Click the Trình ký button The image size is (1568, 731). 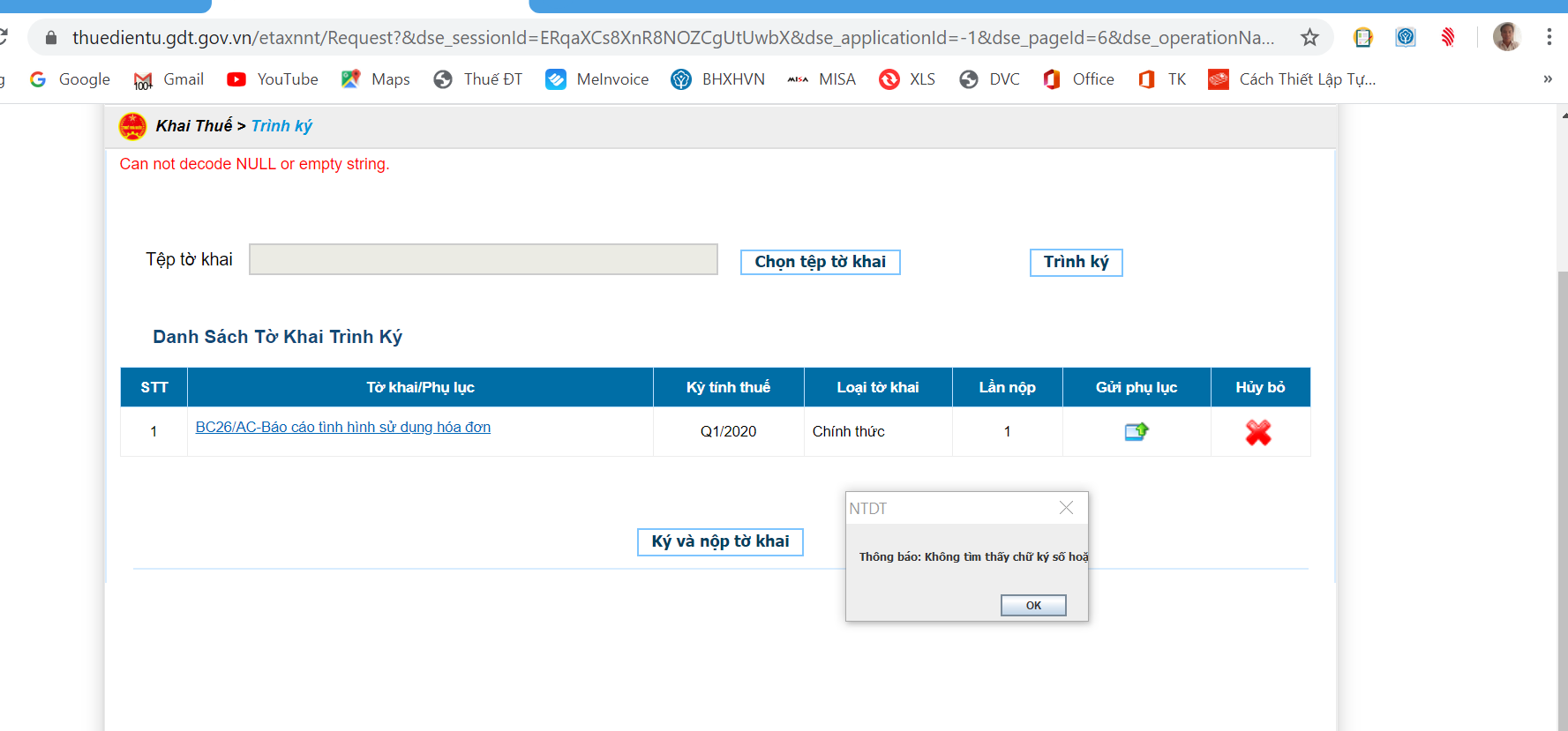point(1076,262)
